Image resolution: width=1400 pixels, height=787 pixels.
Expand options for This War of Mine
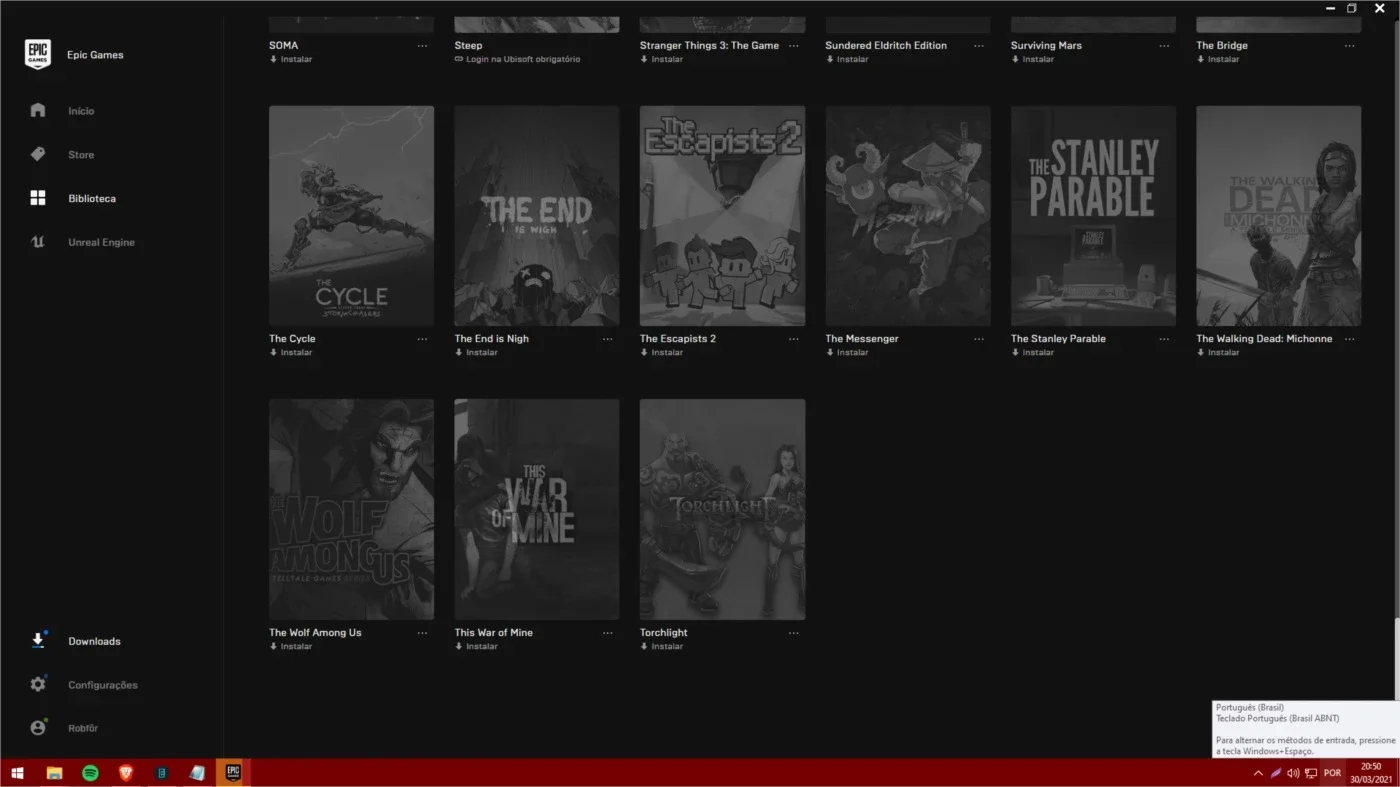[x=608, y=633]
